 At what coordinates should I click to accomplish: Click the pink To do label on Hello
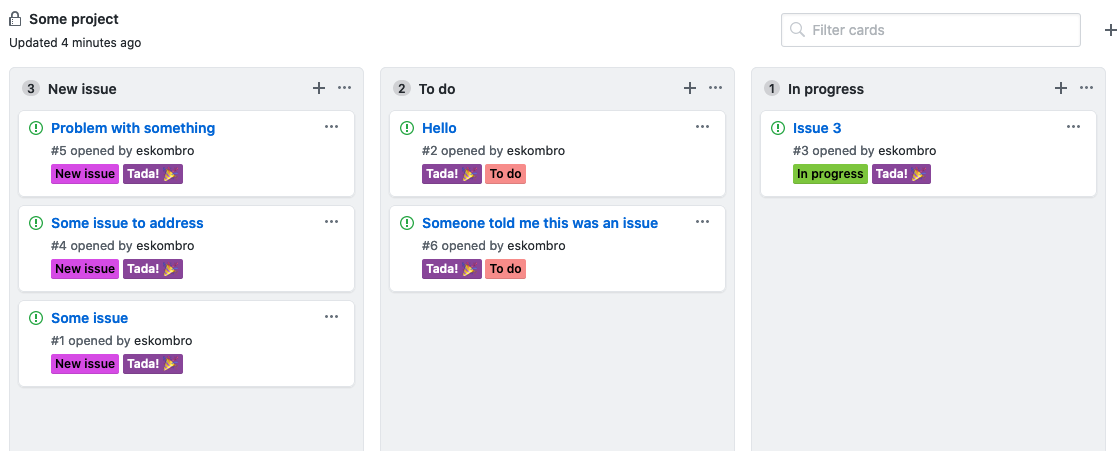506,174
